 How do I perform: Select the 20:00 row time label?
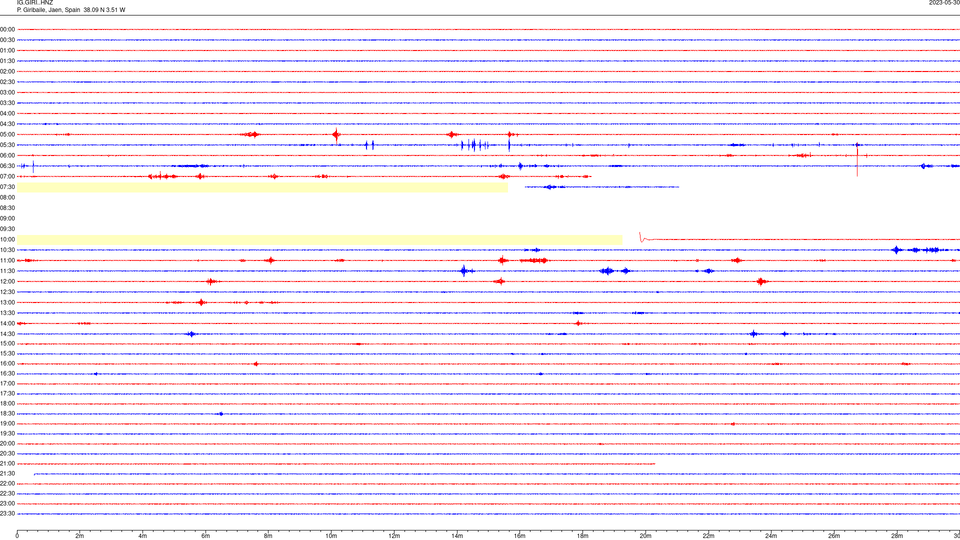7,444
